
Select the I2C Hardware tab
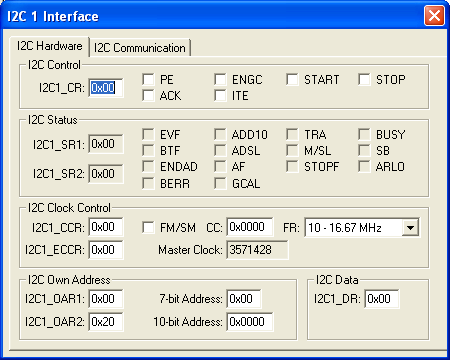tap(50, 46)
